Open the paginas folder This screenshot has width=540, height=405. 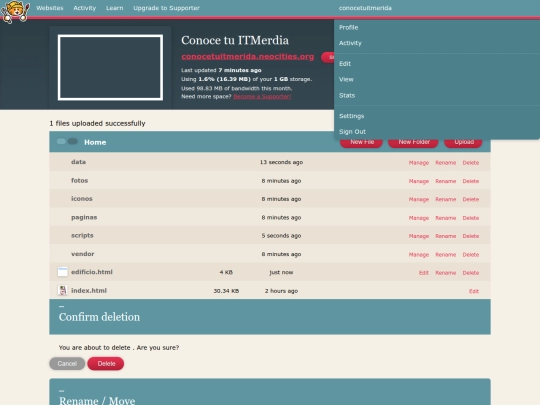84,217
